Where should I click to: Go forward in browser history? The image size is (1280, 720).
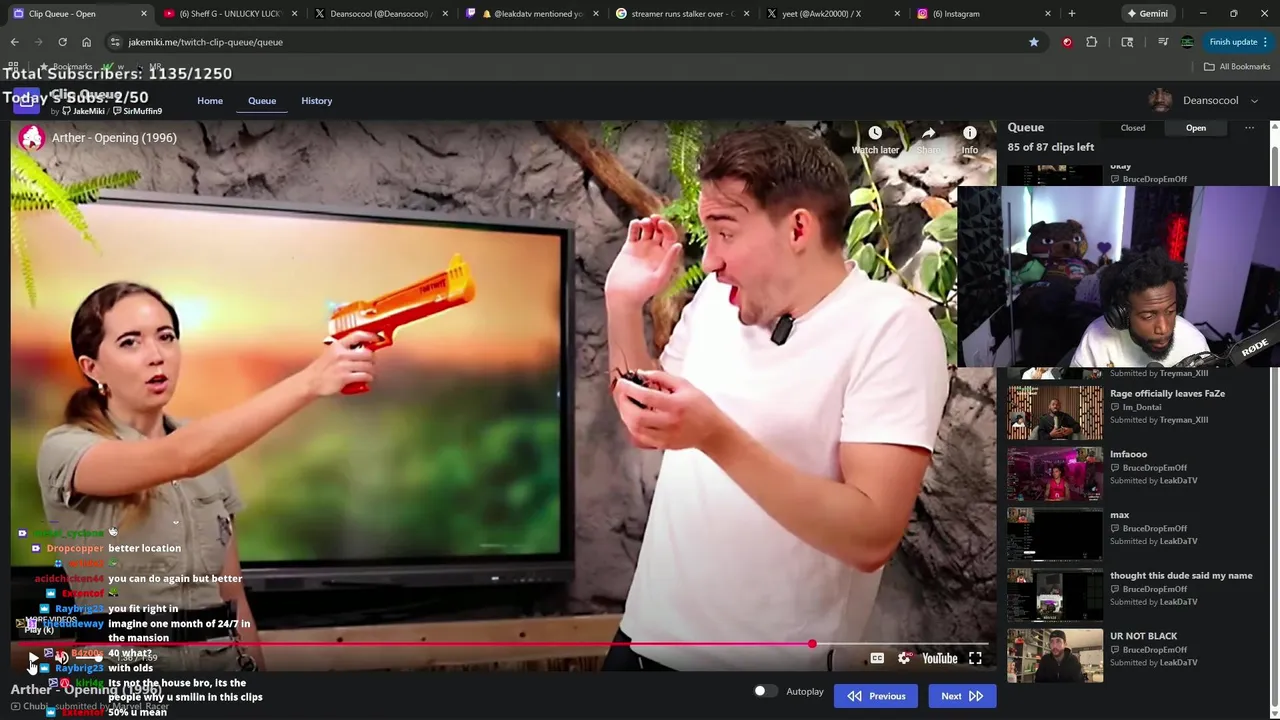[x=38, y=42]
